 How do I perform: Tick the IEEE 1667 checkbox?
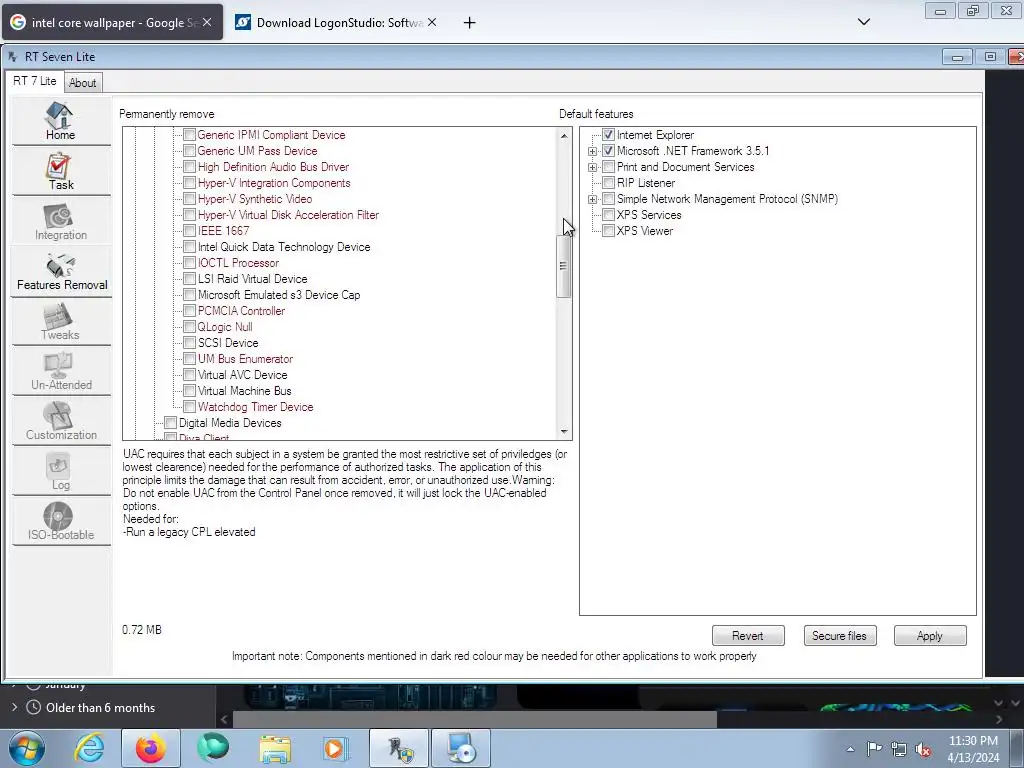pos(189,231)
